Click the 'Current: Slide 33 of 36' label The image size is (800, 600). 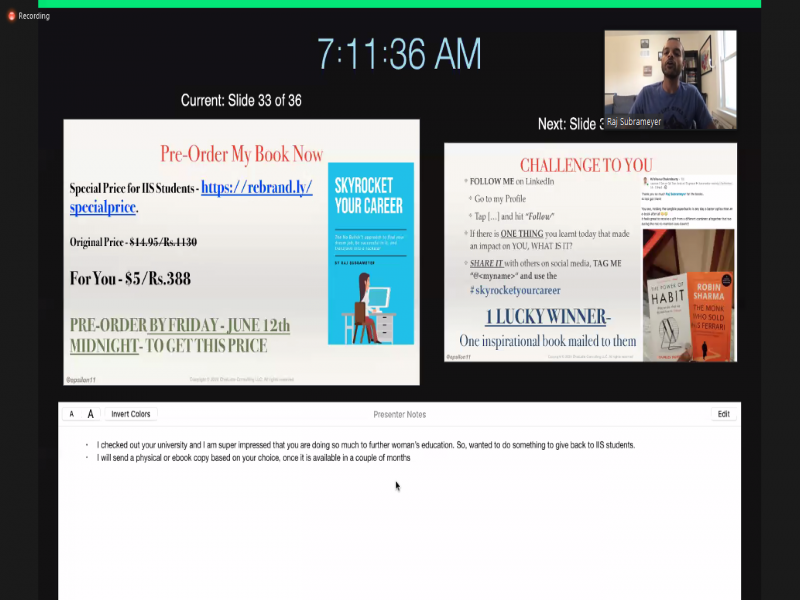241,100
